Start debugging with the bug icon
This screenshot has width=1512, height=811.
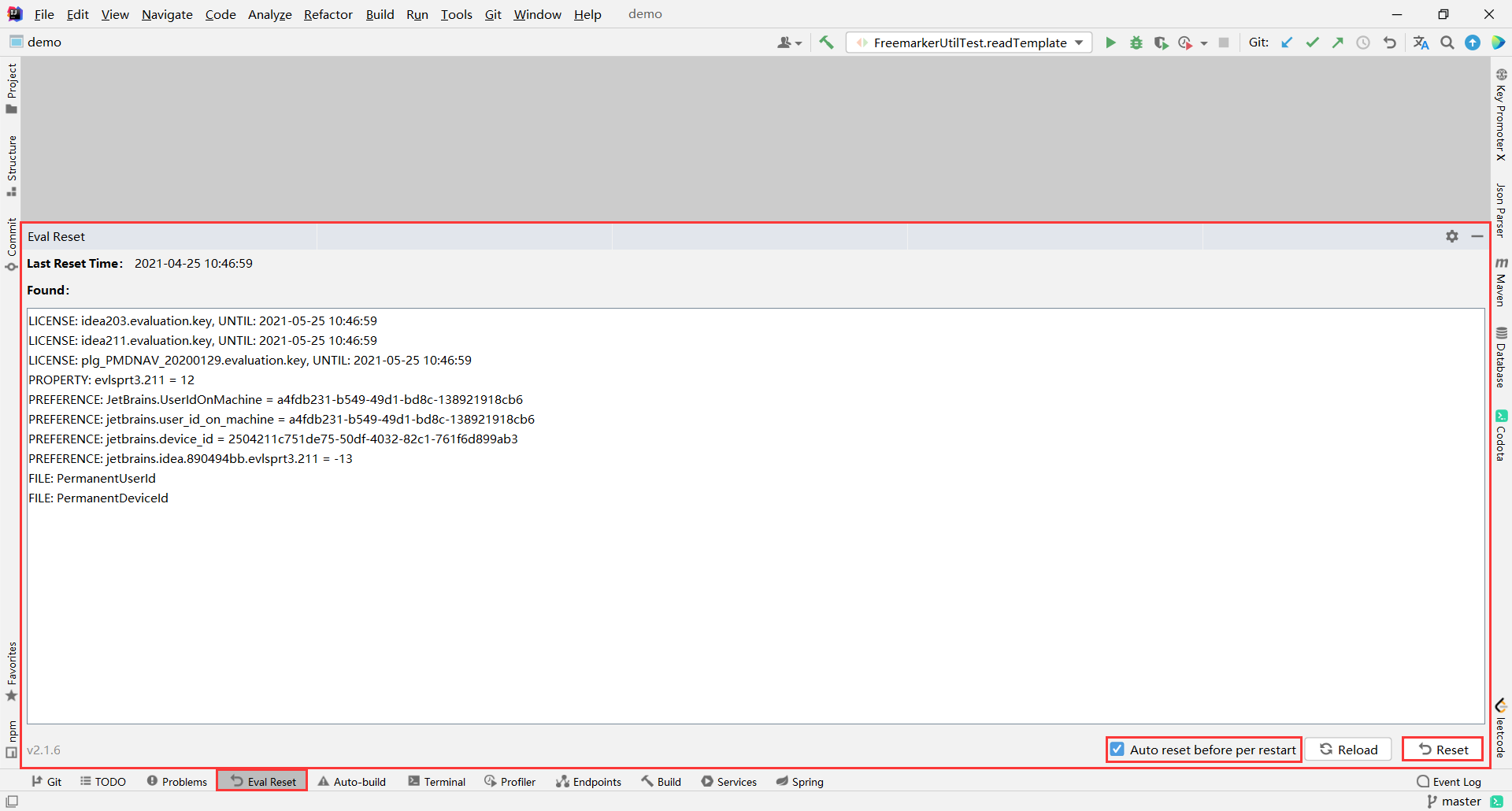pos(1136,43)
